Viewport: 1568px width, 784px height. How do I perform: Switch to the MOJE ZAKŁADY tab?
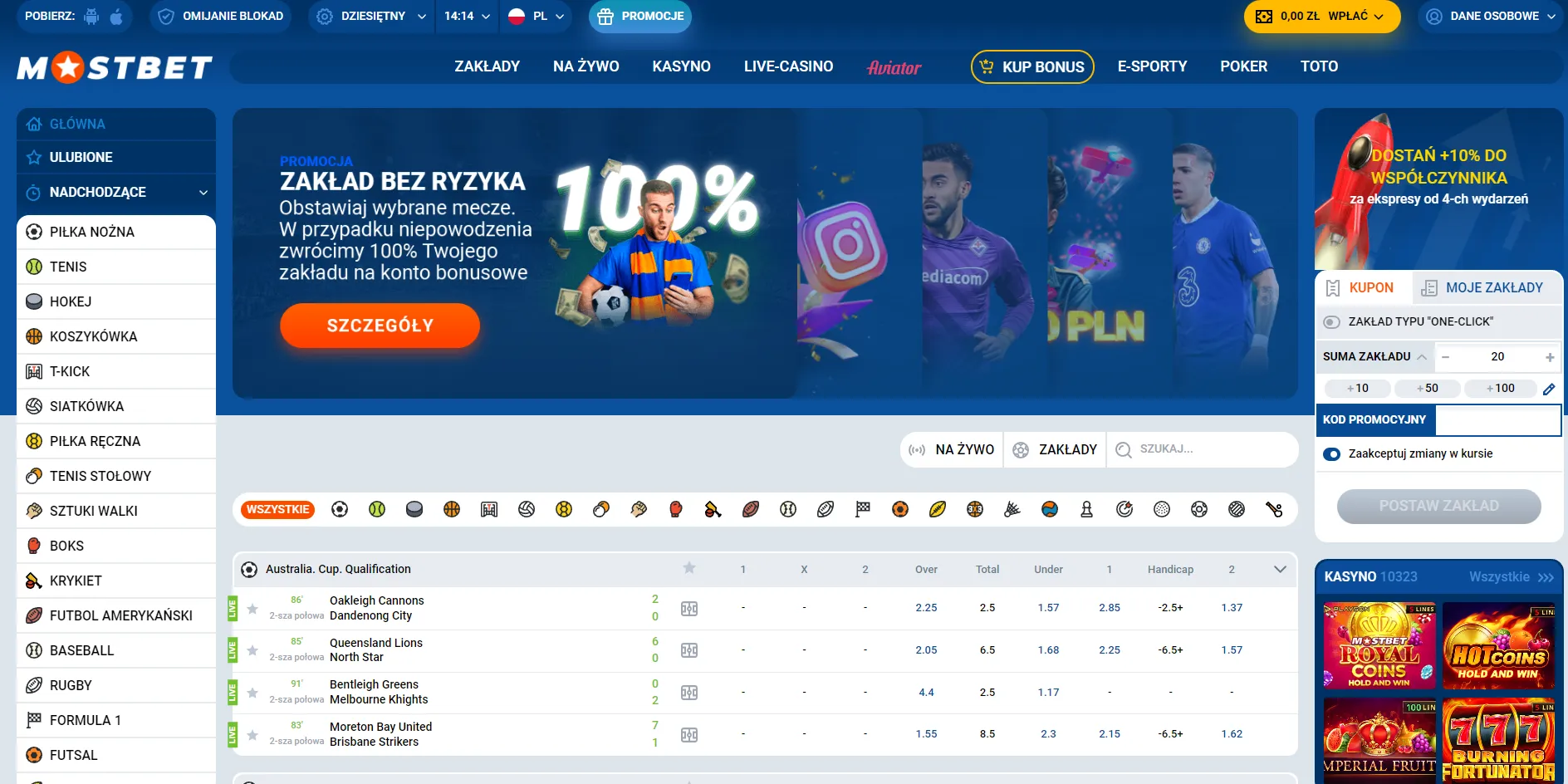(x=1482, y=287)
